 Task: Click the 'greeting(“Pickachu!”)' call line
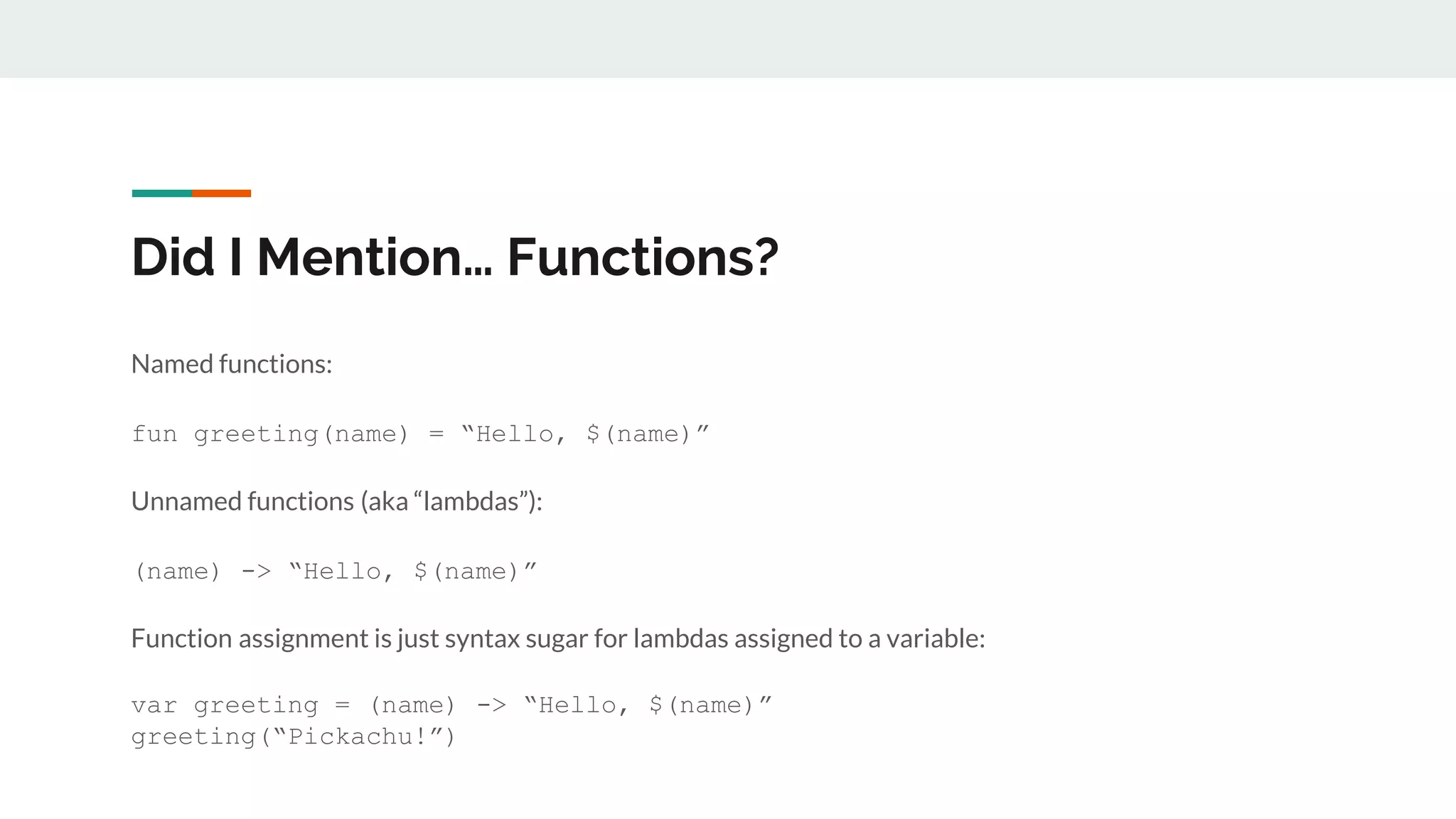(293, 737)
